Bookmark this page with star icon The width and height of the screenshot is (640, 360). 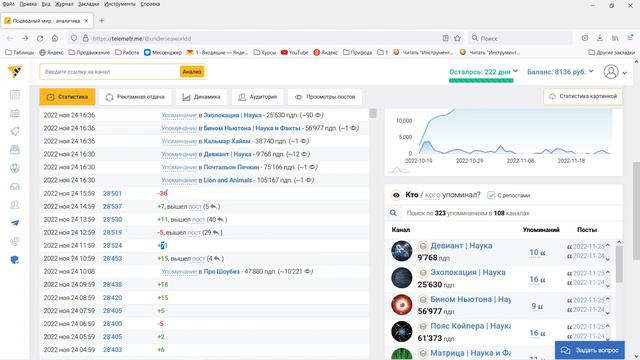[458, 38]
